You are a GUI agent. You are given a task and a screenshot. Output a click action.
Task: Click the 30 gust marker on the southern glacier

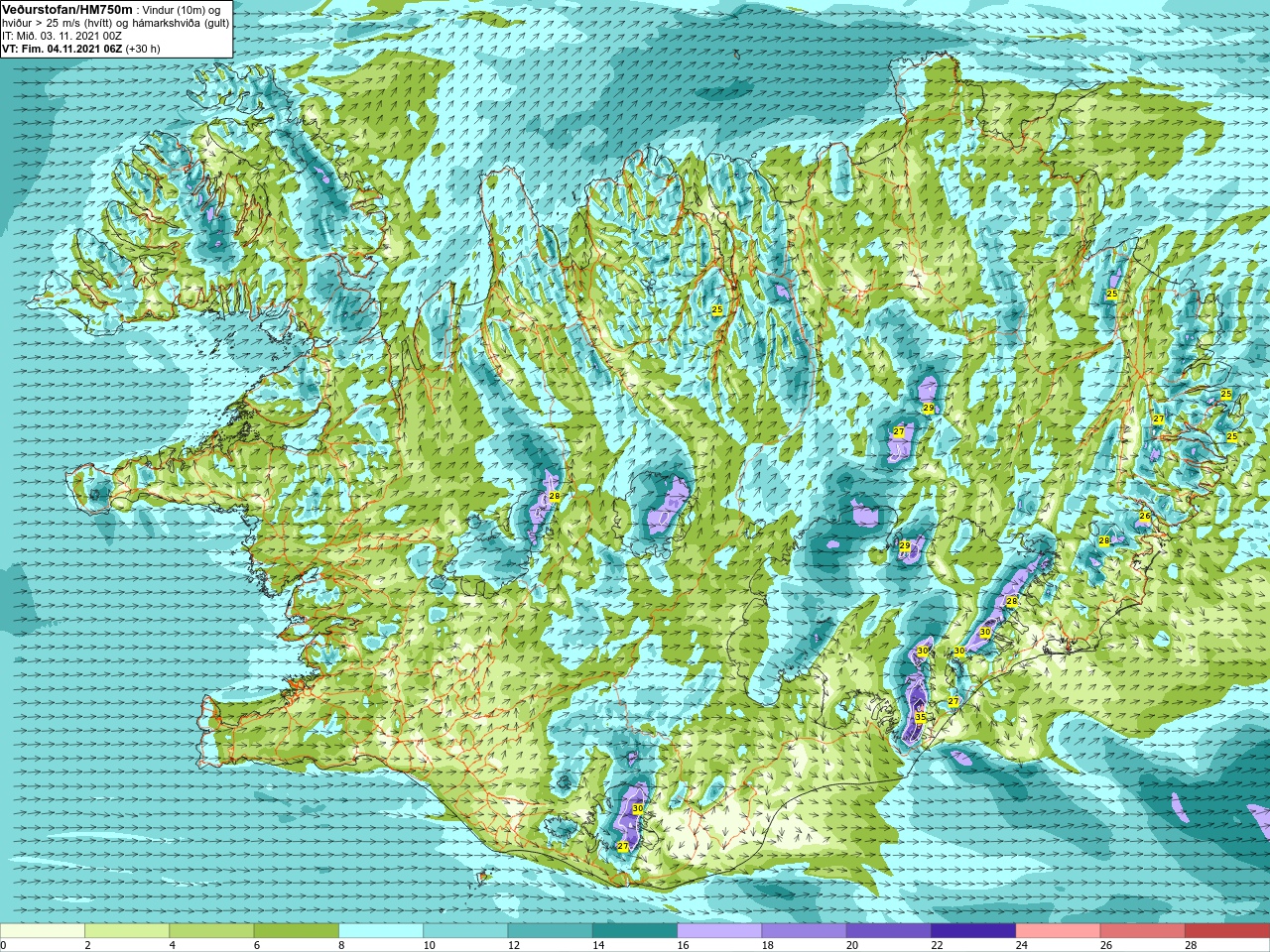click(x=637, y=808)
